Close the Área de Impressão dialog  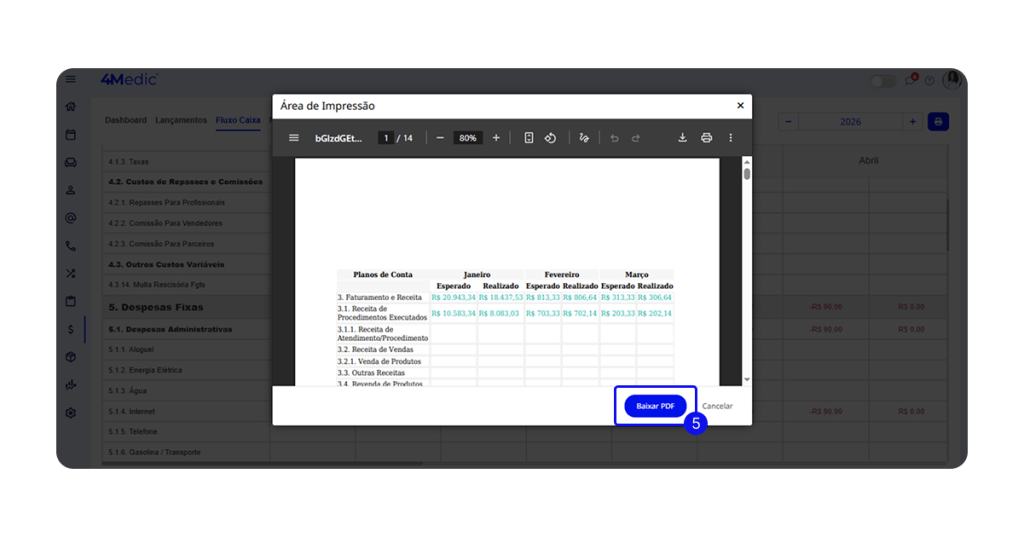pos(740,105)
